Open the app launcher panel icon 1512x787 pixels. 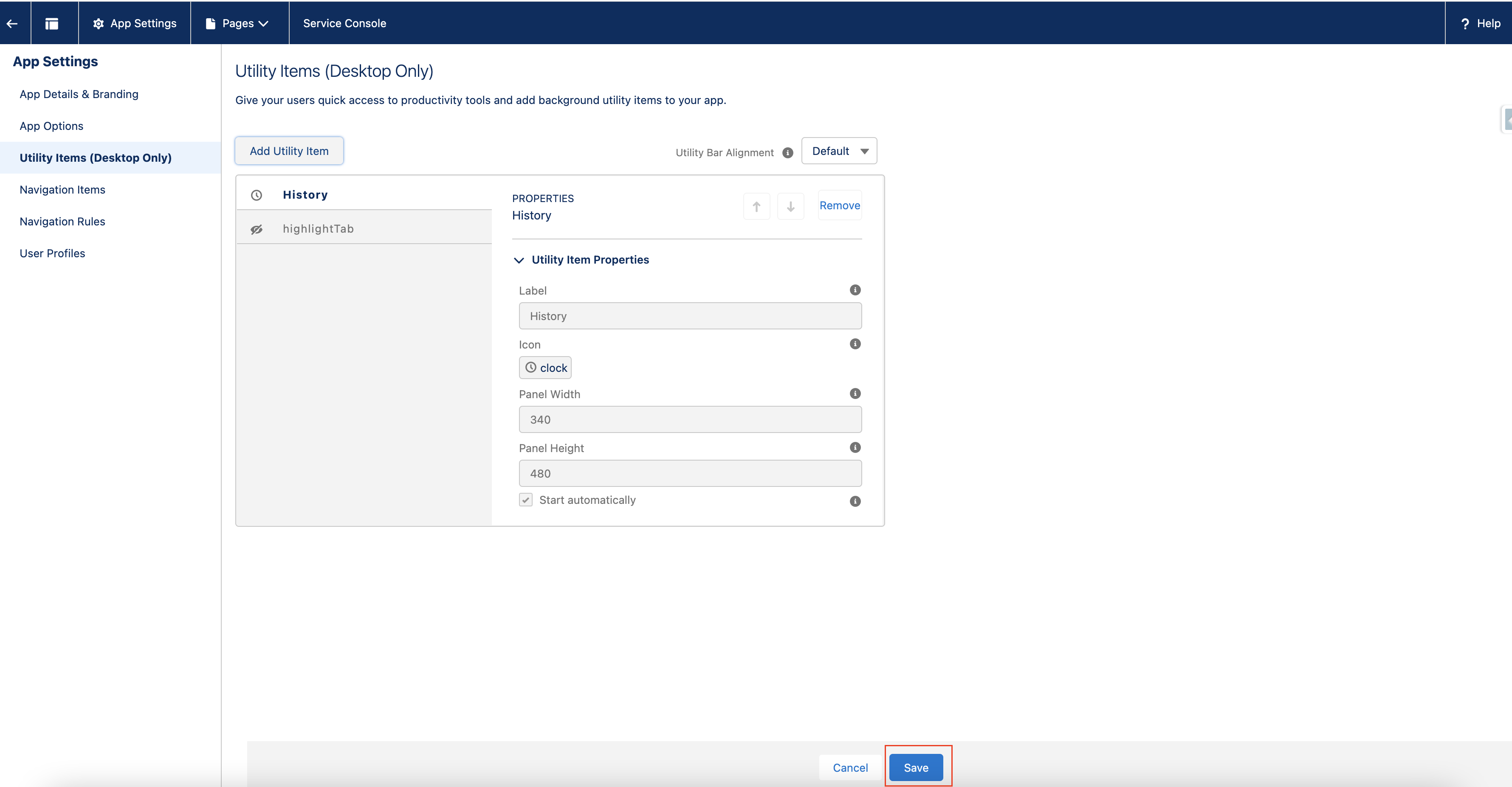pos(52,23)
